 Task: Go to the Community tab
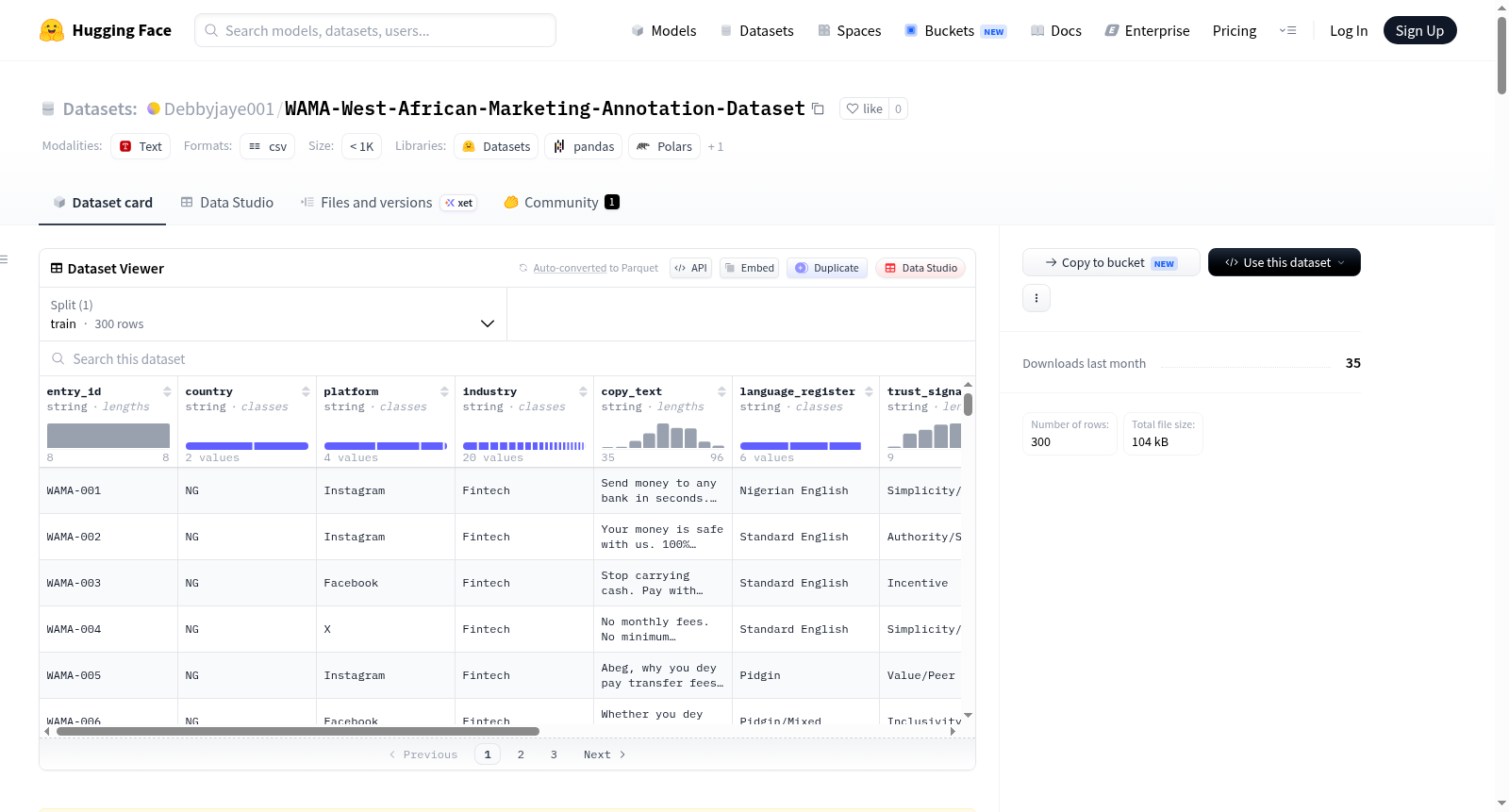coord(562,203)
